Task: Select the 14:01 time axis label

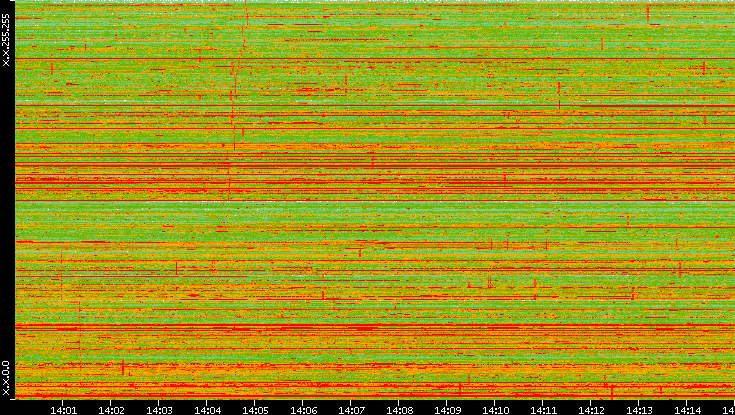Action: coord(62,410)
